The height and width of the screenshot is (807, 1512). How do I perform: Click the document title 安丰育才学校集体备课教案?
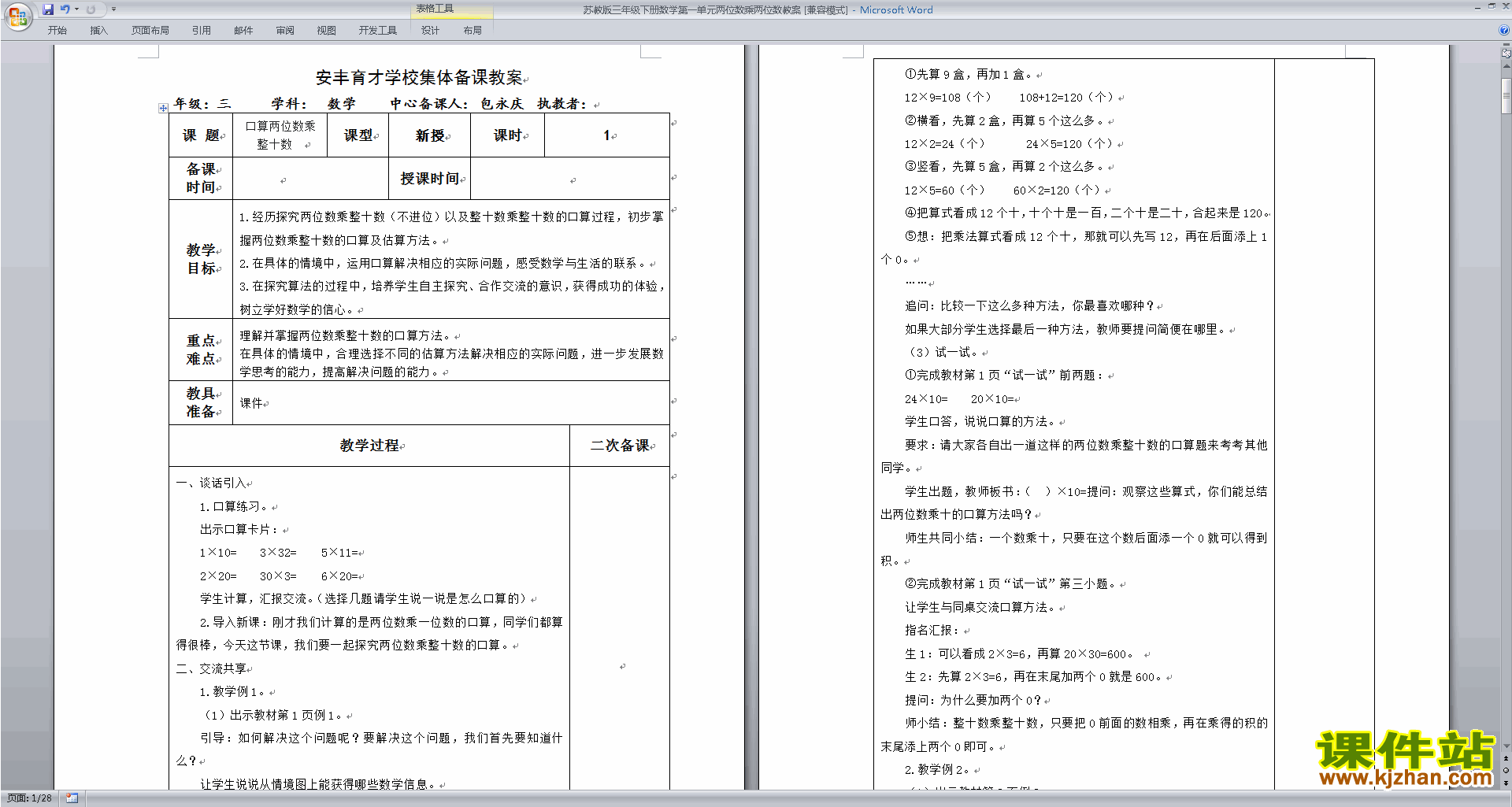click(419, 77)
